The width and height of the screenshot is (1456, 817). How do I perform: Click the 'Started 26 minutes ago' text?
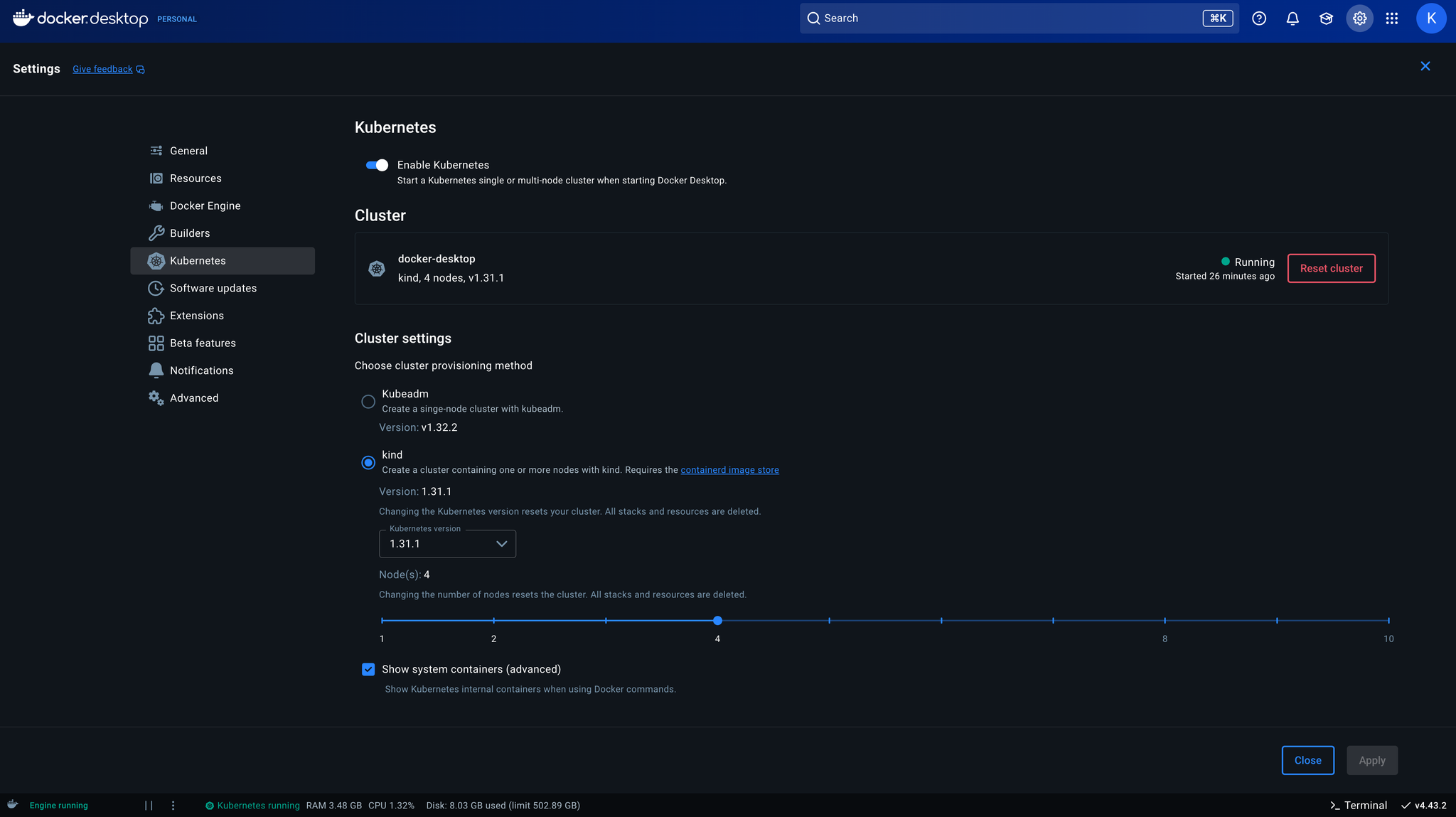[x=1225, y=277]
